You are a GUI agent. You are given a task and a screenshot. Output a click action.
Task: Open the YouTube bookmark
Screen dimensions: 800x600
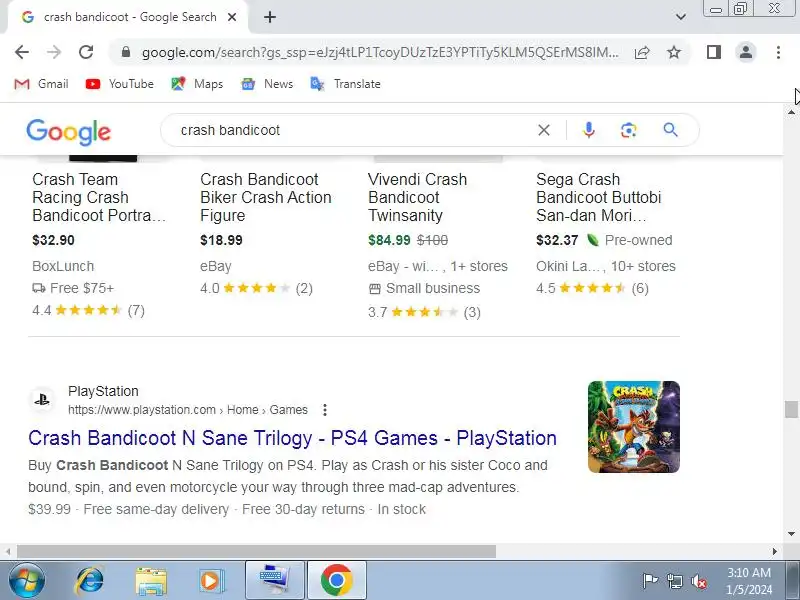click(120, 84)
